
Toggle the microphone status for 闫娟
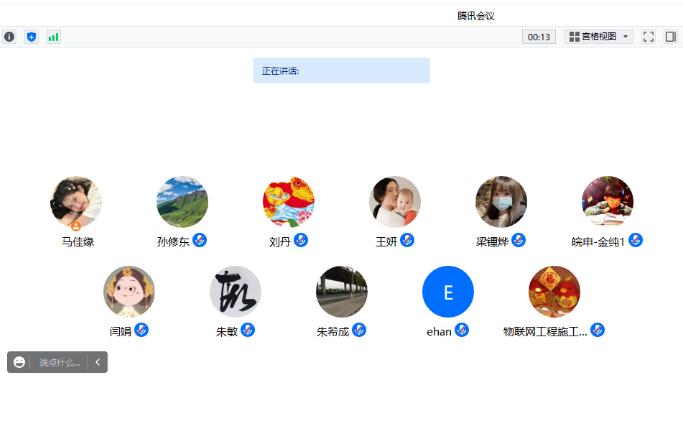tap(142, 330)
